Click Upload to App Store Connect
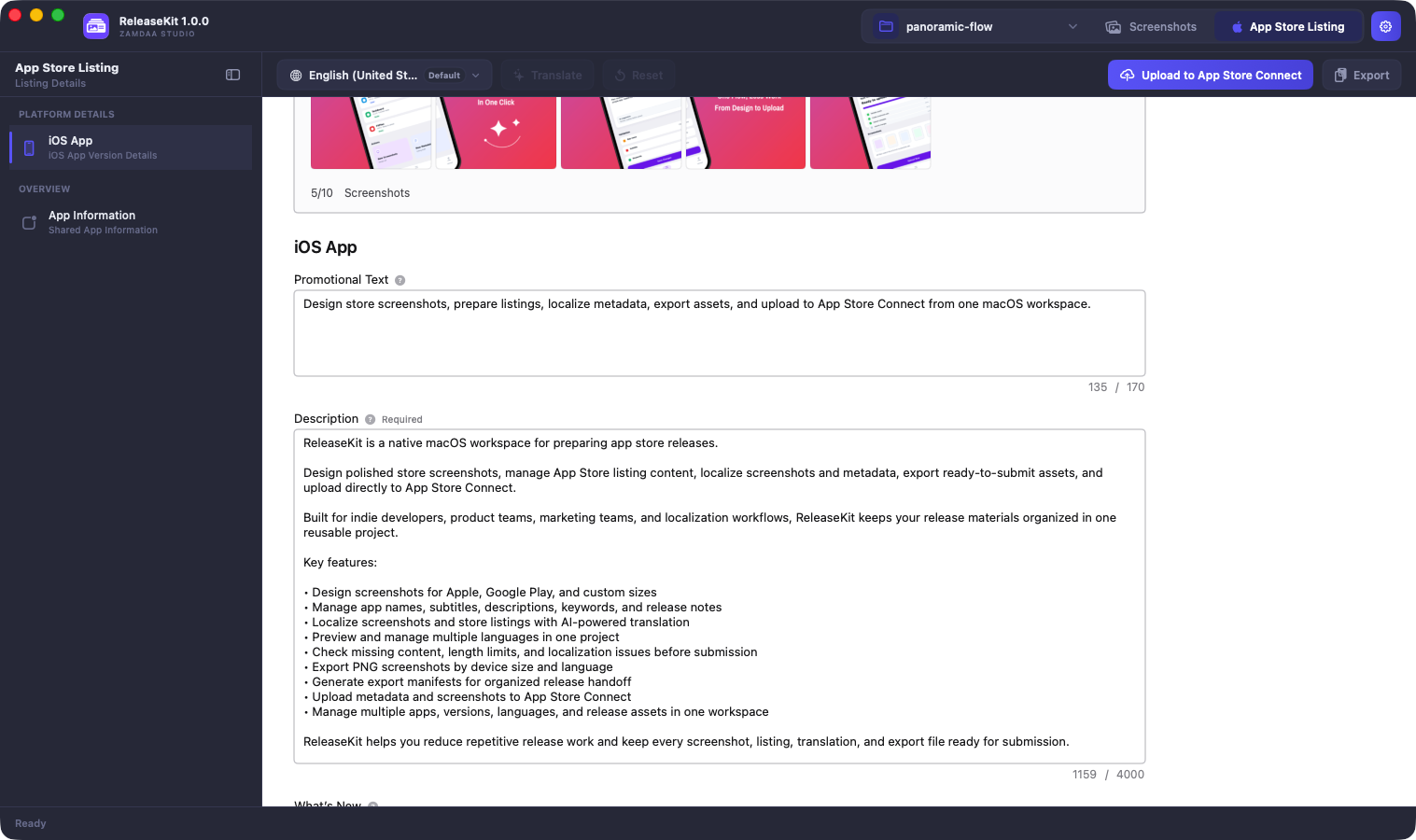 (1211, 76)
